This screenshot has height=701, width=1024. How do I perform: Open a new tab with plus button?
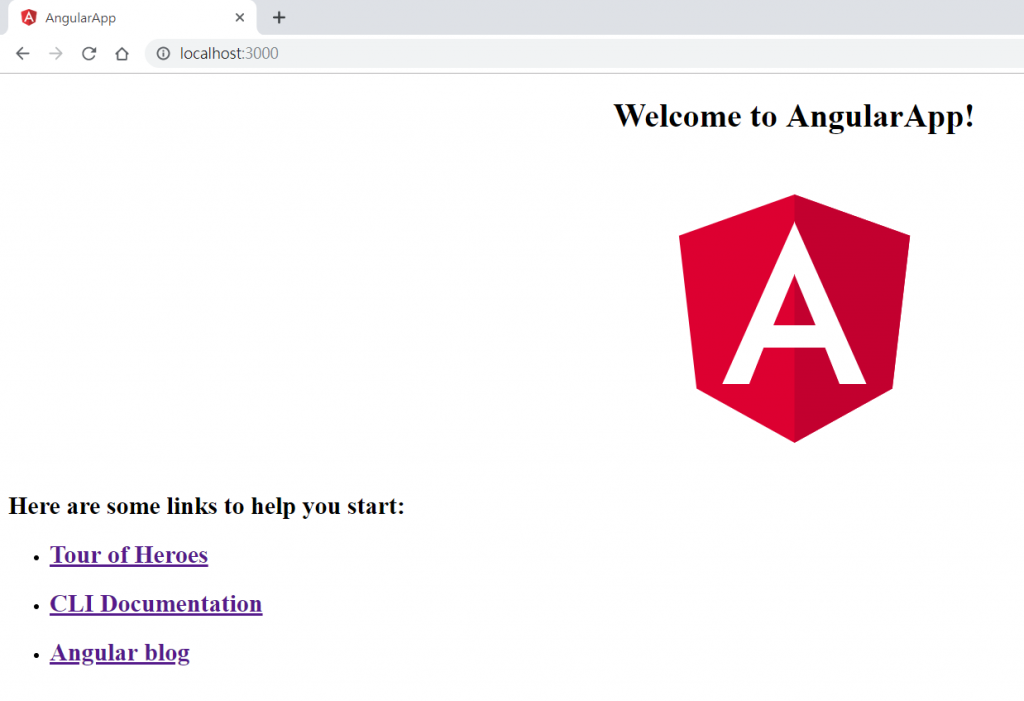coord(279,18)
